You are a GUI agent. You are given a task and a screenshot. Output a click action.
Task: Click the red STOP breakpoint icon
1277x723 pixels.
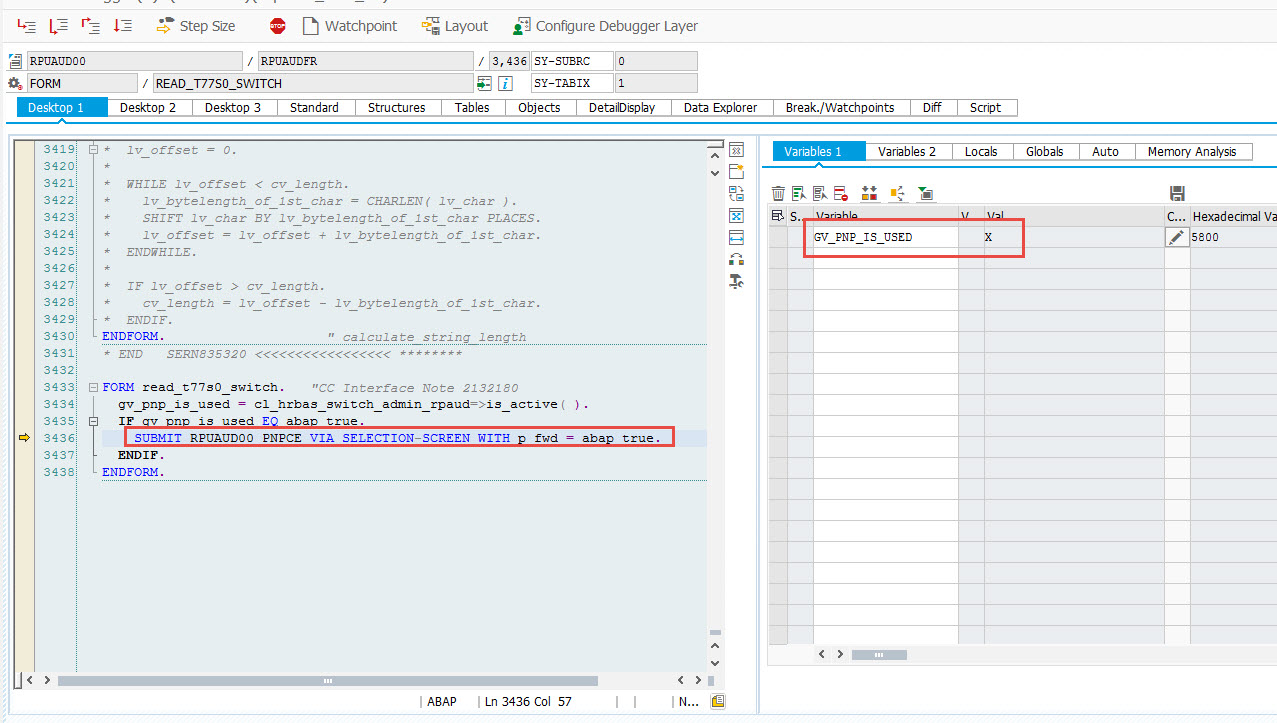pyautogui.click(x=278, y=26)
